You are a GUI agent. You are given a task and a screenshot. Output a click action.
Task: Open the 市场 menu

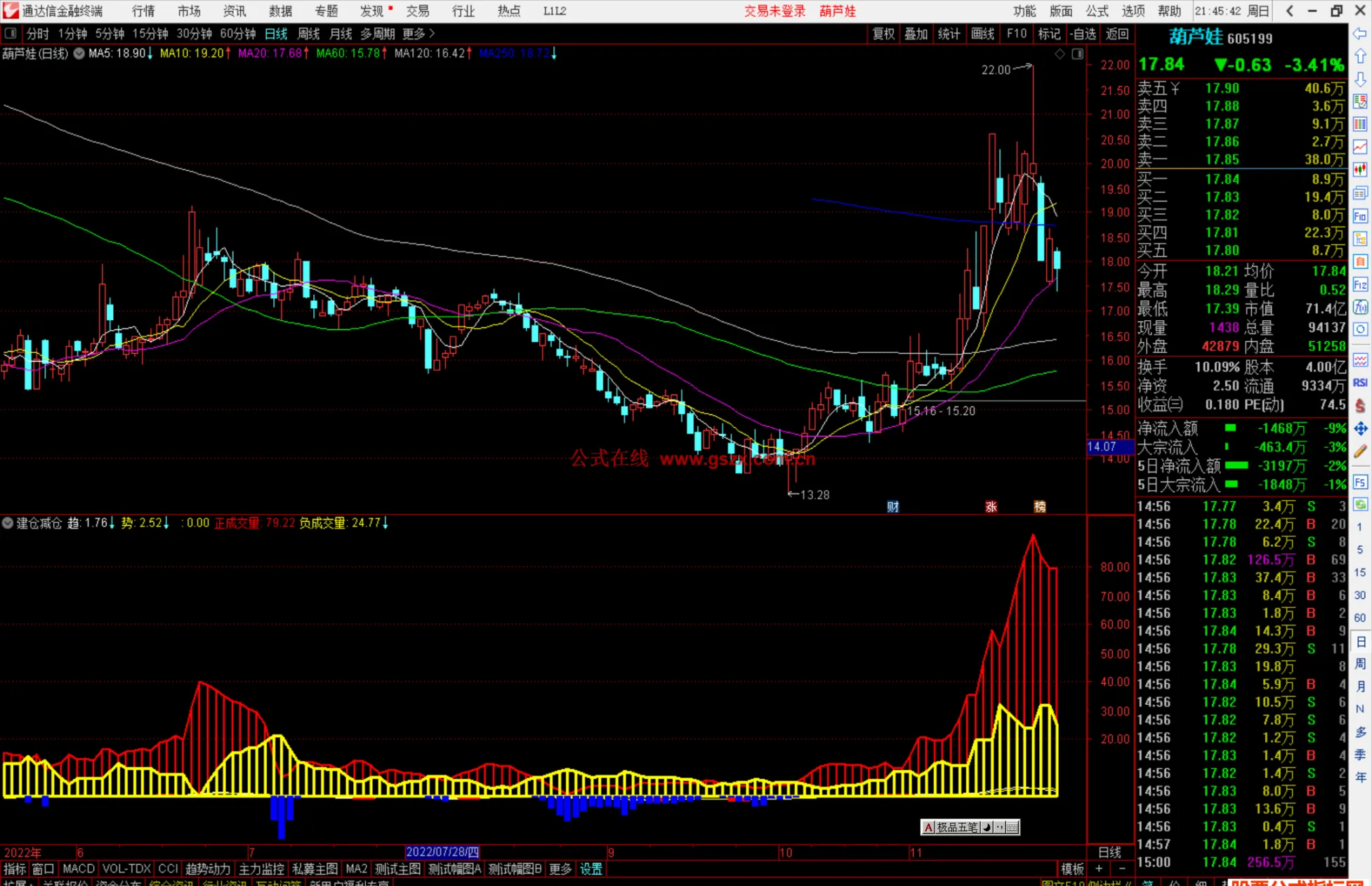coord(189,11)
